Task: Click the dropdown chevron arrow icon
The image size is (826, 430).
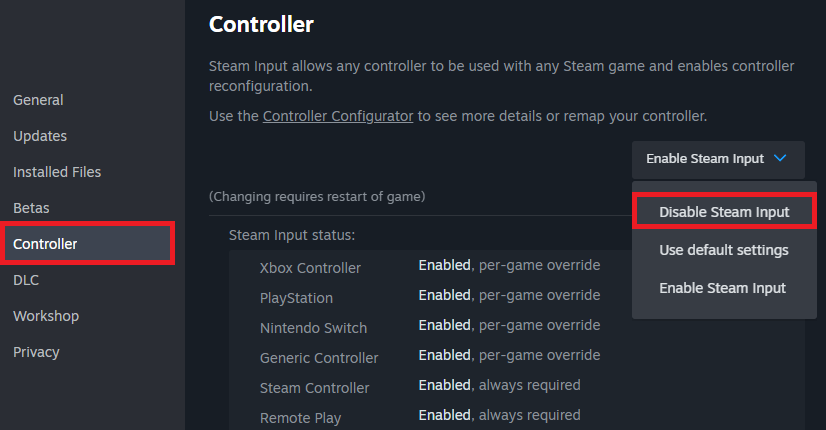Action: click(782, 159)
